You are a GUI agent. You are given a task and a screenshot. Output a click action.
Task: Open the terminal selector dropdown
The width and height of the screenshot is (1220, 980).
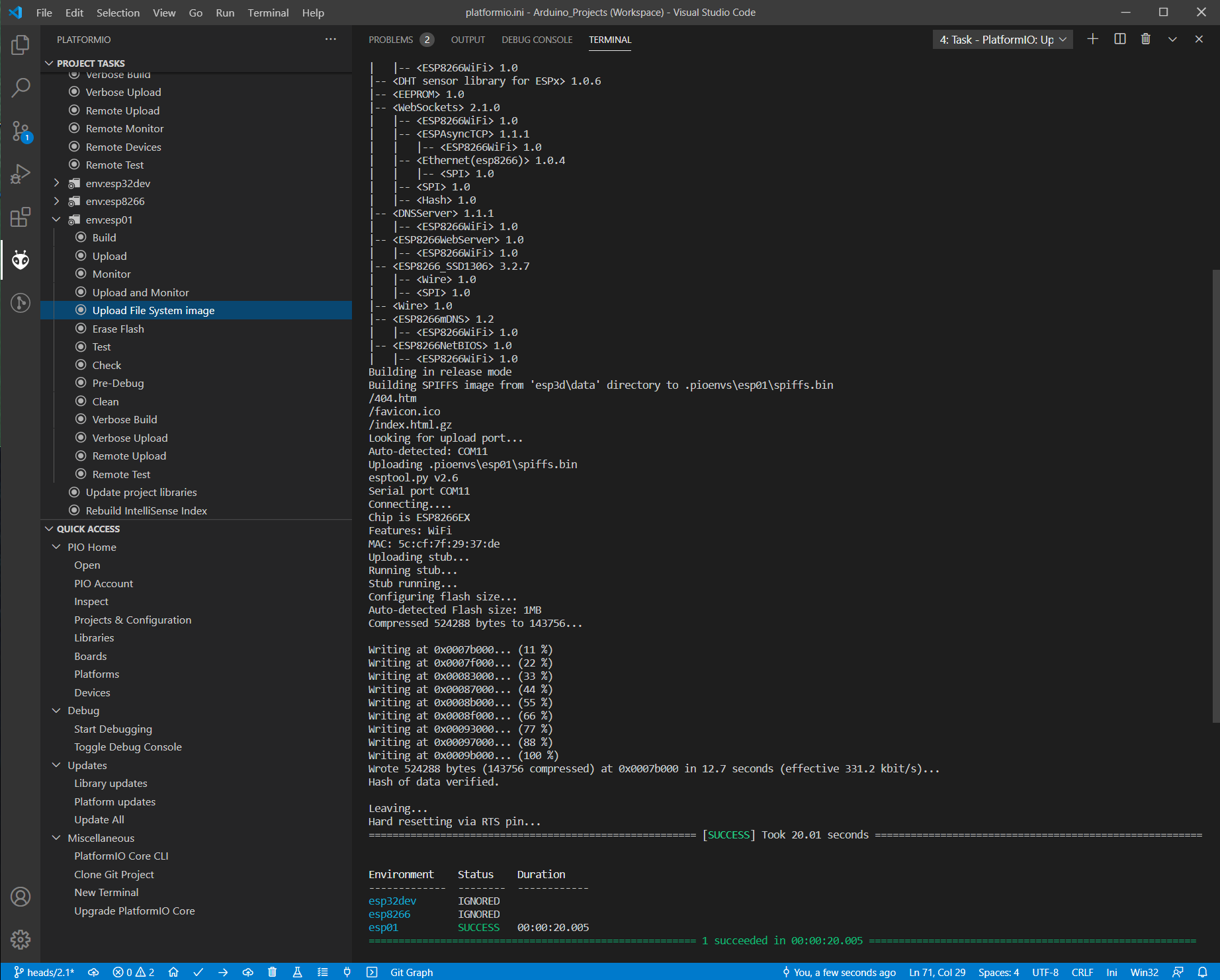click(x=1003, y=40)
